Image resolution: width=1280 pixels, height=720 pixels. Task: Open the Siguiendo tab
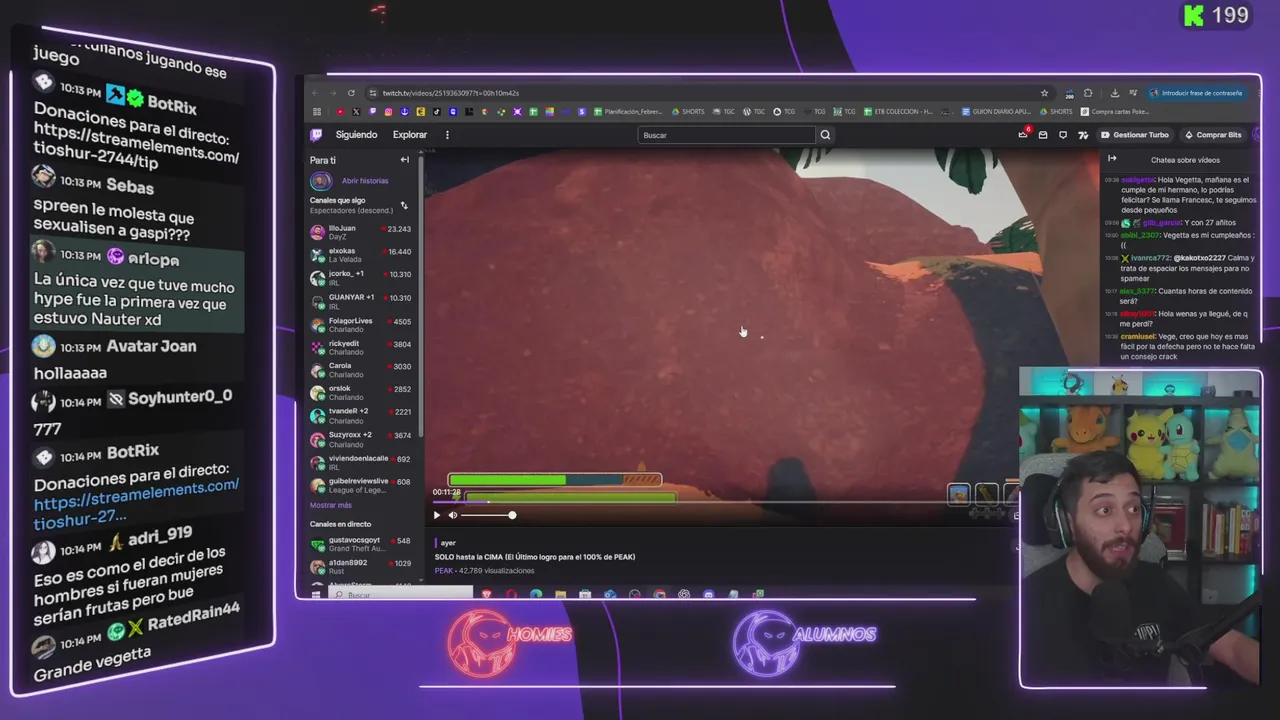click(x=357, y=135)
